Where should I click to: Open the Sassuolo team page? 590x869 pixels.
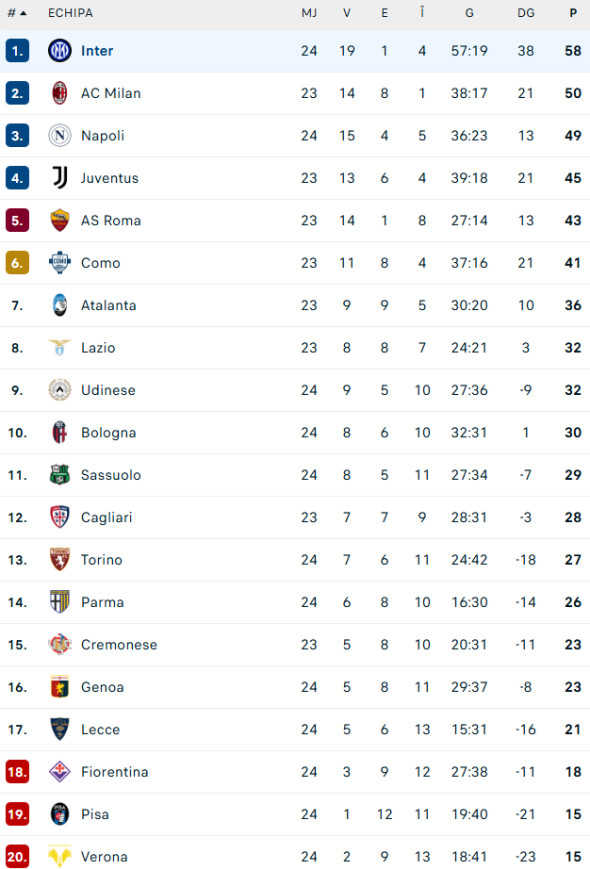click(x=110, y=475)
